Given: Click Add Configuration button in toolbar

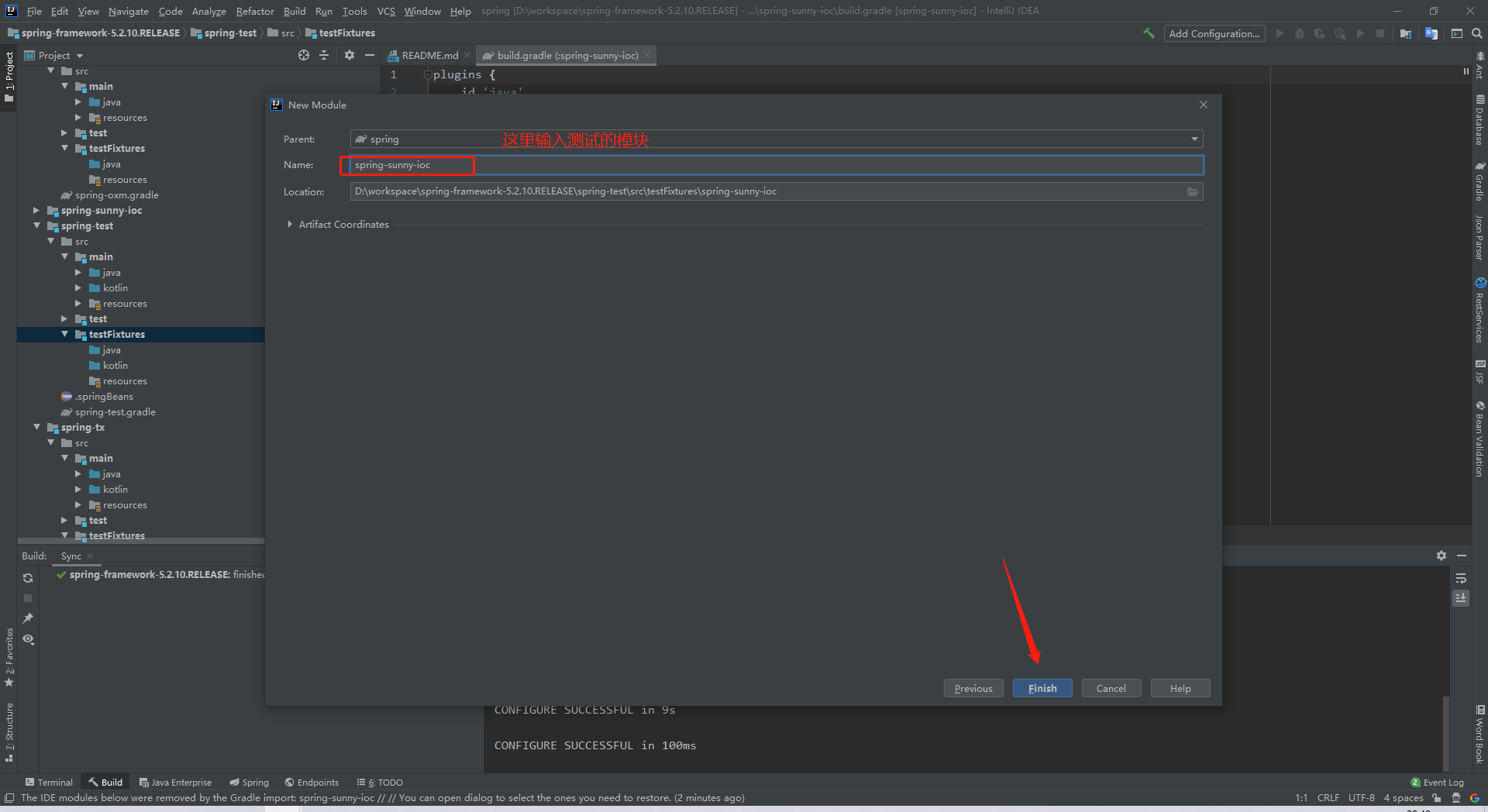Looking at the screenshot, I should 1214,33.
